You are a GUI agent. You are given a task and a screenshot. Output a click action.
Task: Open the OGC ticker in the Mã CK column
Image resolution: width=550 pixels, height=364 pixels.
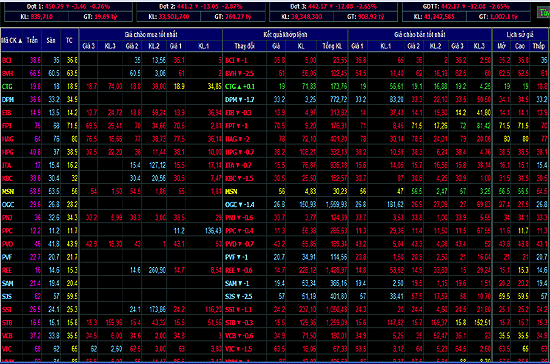coord(8,204)
